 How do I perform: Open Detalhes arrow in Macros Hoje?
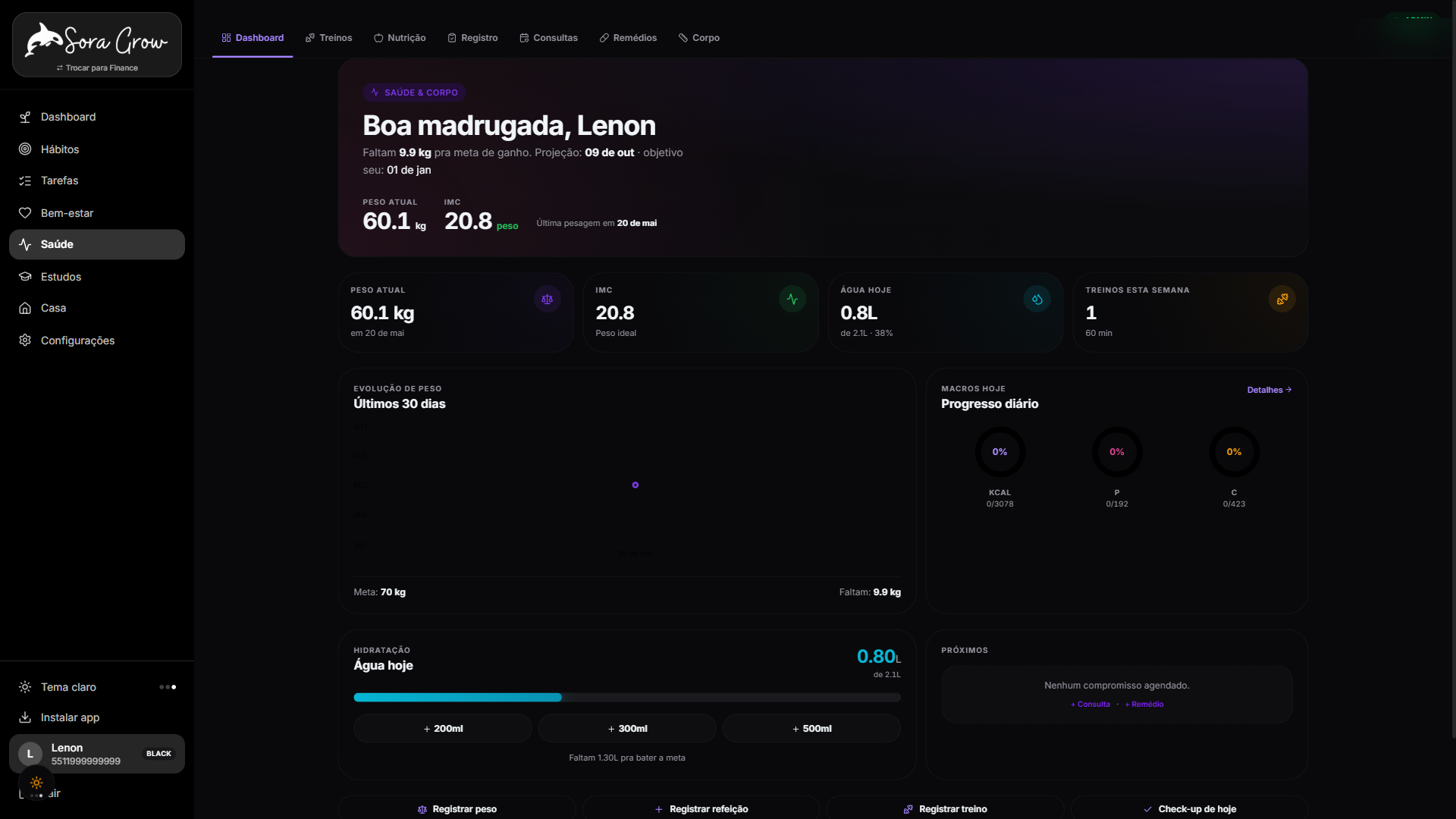(1269, 390)
